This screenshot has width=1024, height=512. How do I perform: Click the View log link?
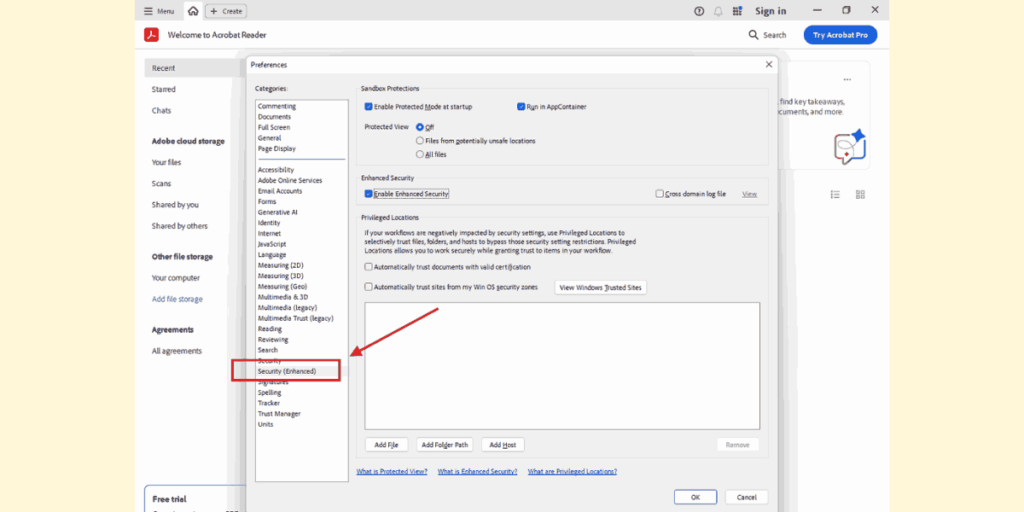[x=750, y=194]
